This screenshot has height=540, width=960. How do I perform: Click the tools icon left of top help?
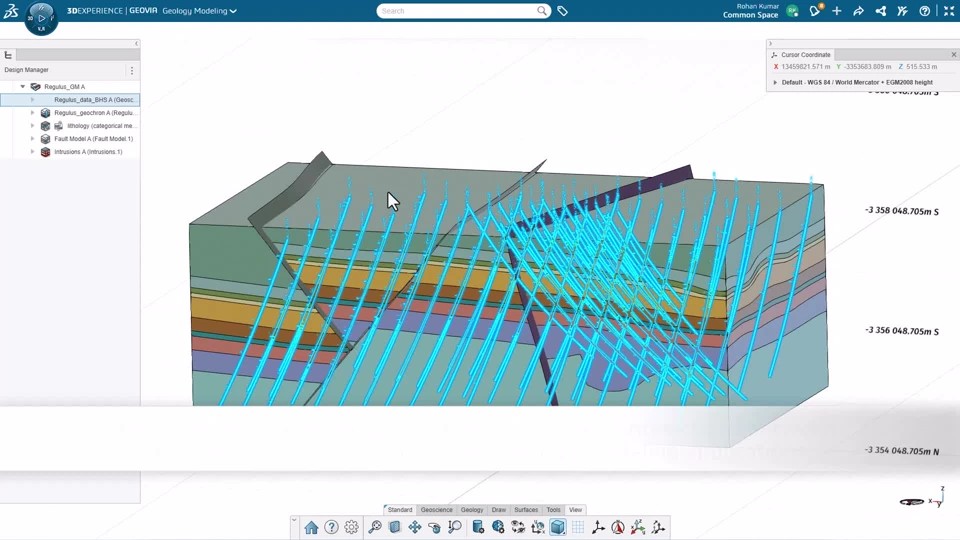[902, 11]
